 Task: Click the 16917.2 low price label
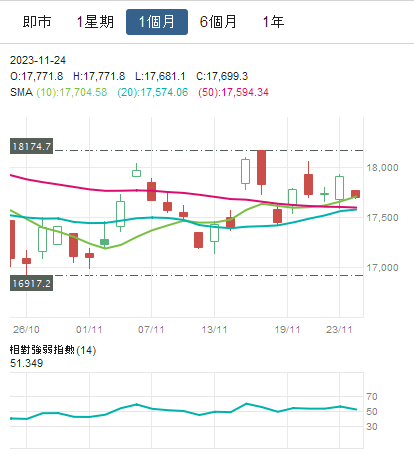[x=31, y=284]
